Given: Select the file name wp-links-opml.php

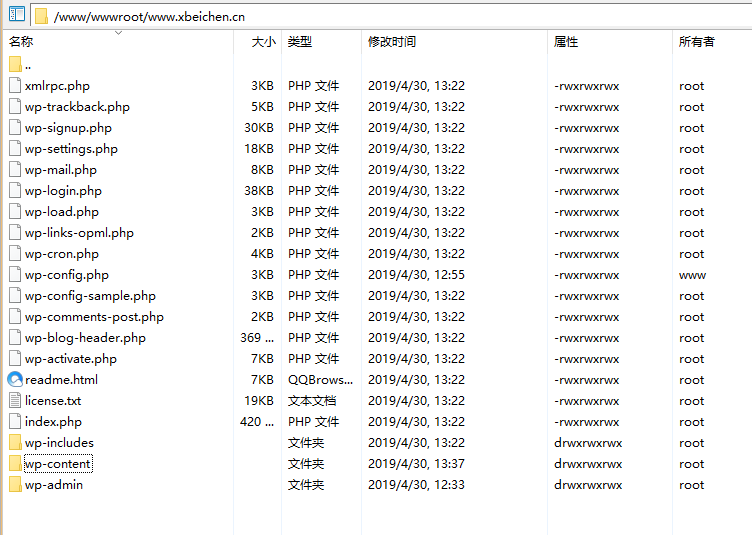Looking at the screenshot, I should pyautogui.click(x=79, y=233).
